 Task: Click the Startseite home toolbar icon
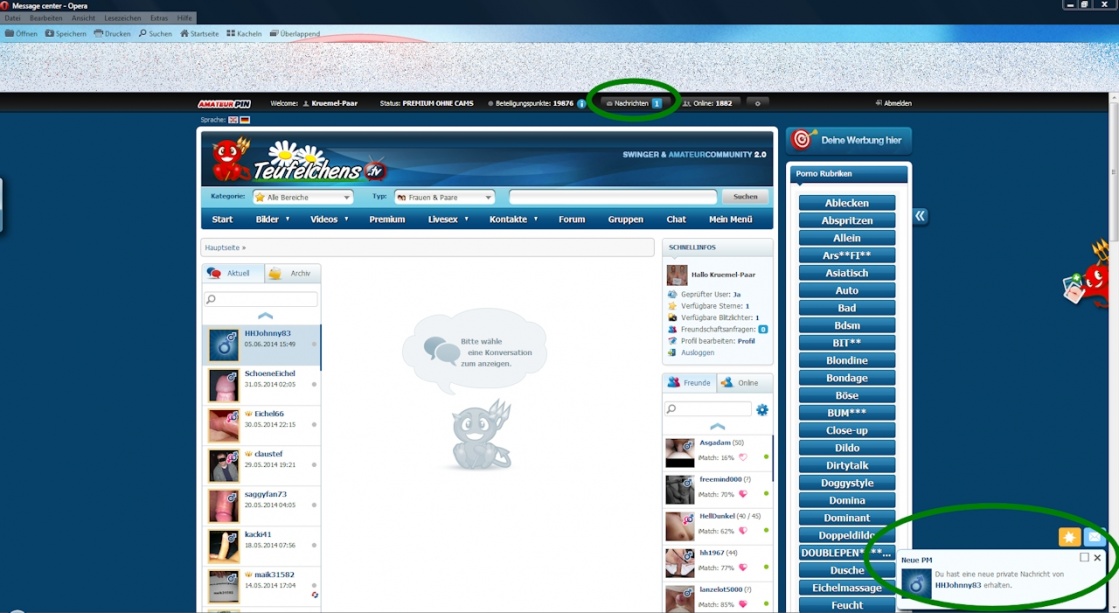pos(199,33)
